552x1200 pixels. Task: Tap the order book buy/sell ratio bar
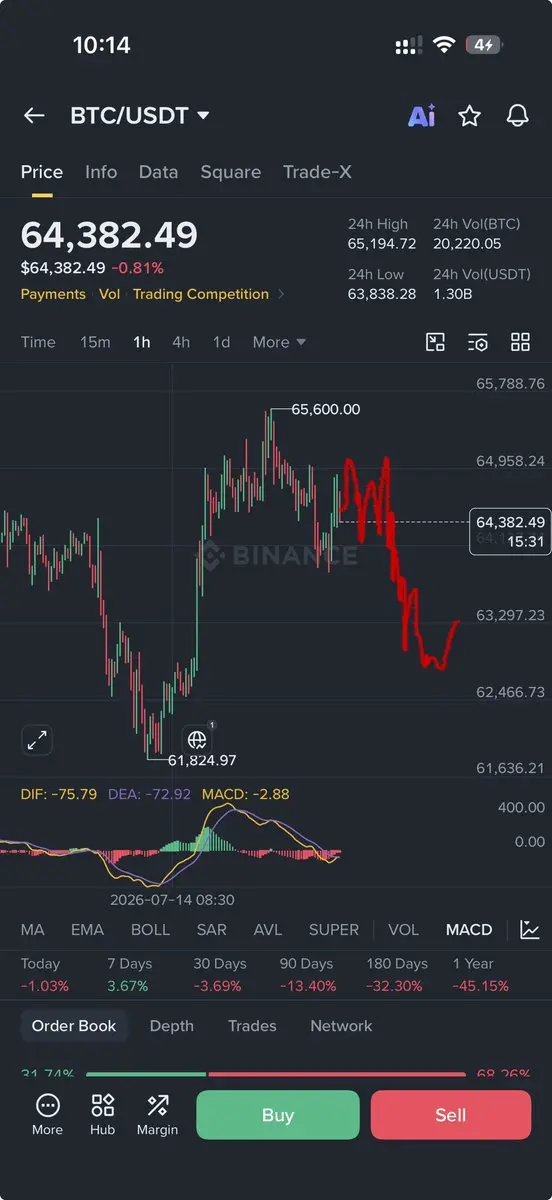(276, 1075)
